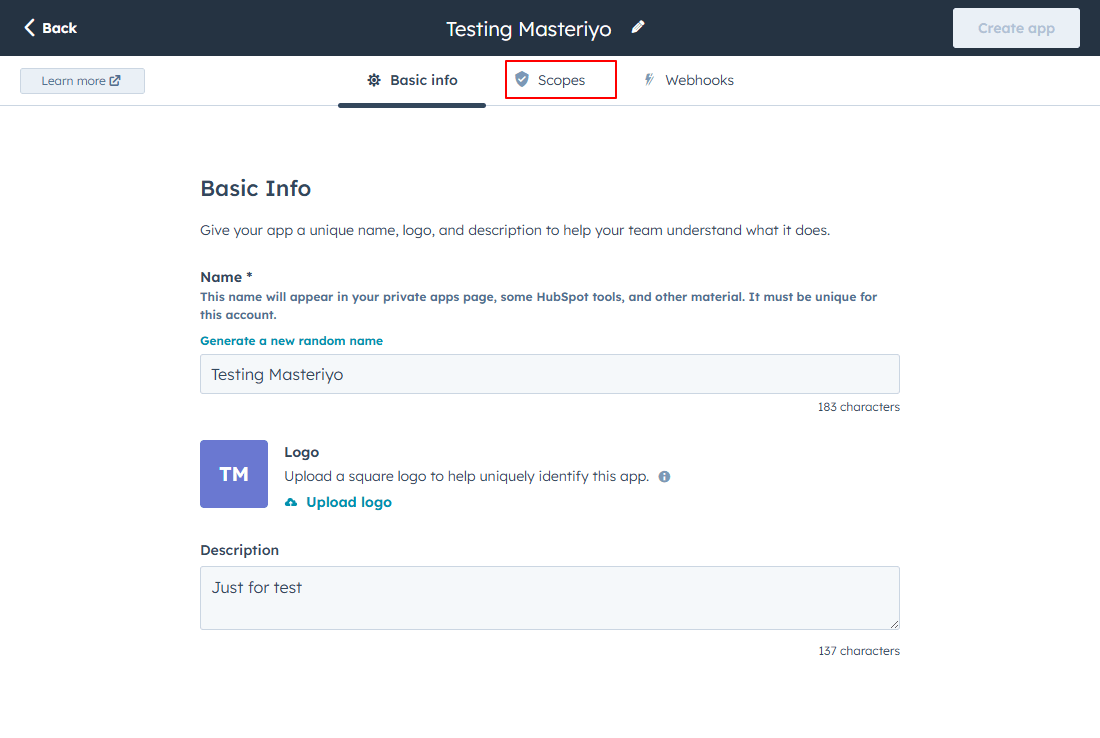Click the Testing Masteriyo header title

[528, 29]
